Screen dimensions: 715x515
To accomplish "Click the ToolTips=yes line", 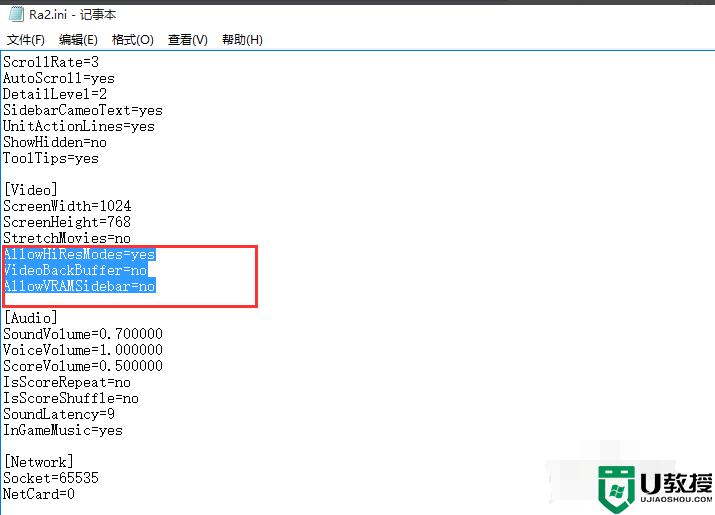I will pos(51,158).
